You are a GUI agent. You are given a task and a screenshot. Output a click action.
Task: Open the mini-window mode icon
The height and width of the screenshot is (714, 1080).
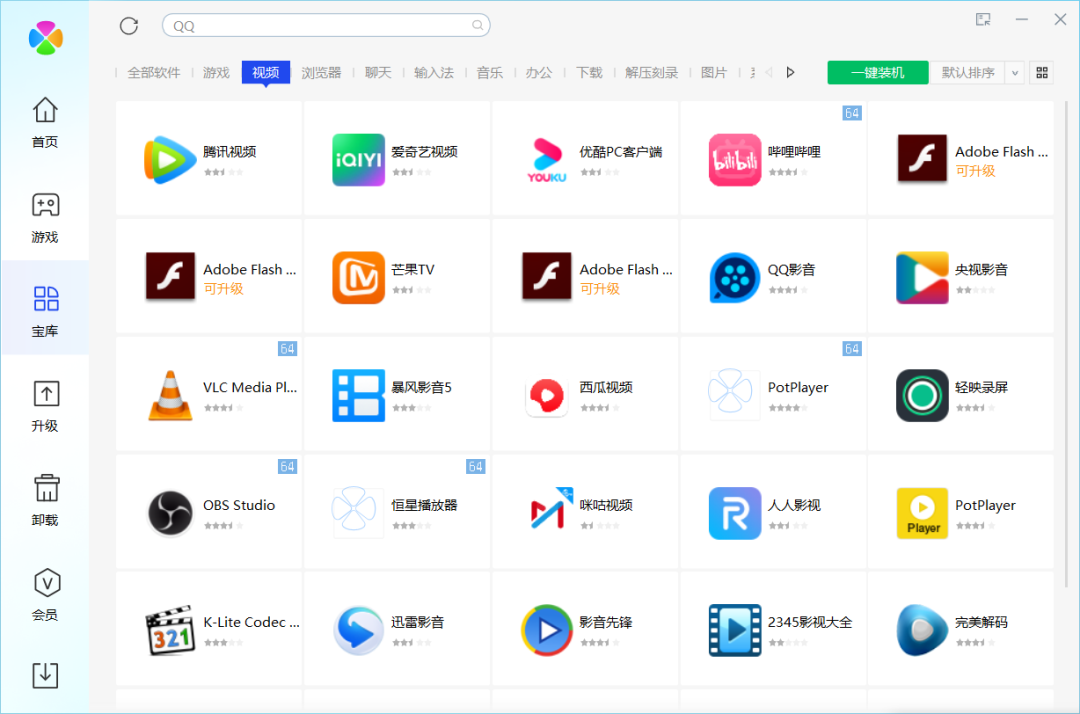[x=983, y=20]
